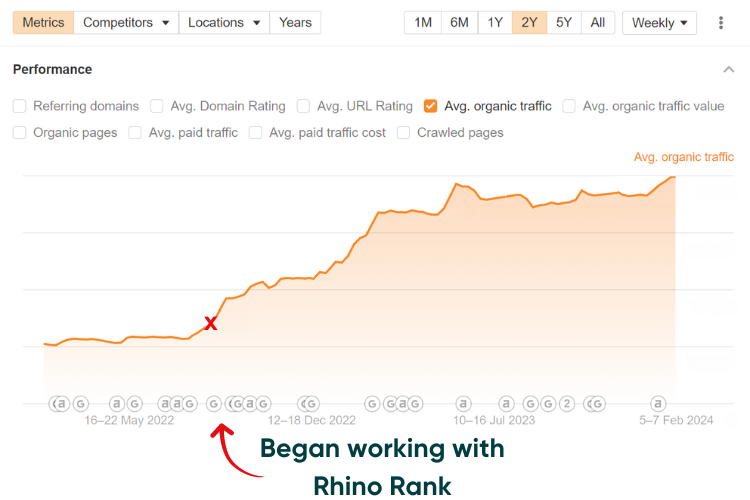This screenshot has height=500, width=750.
Task: Select the 5Y time range
Action: pyautogui.click(x=564, y=22)
